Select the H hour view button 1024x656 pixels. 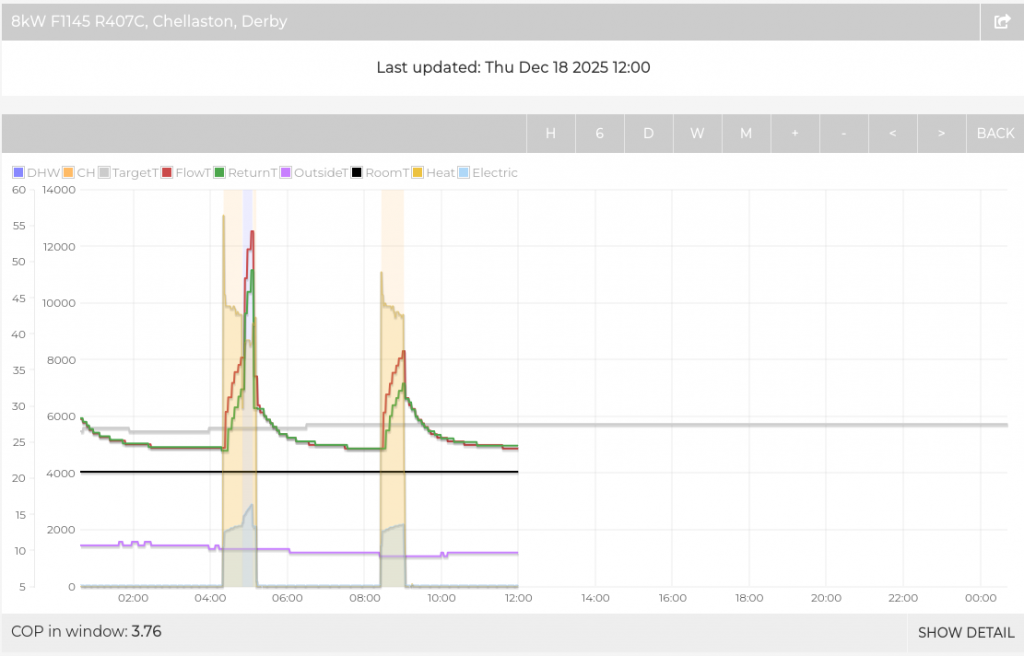pos(550,133)
